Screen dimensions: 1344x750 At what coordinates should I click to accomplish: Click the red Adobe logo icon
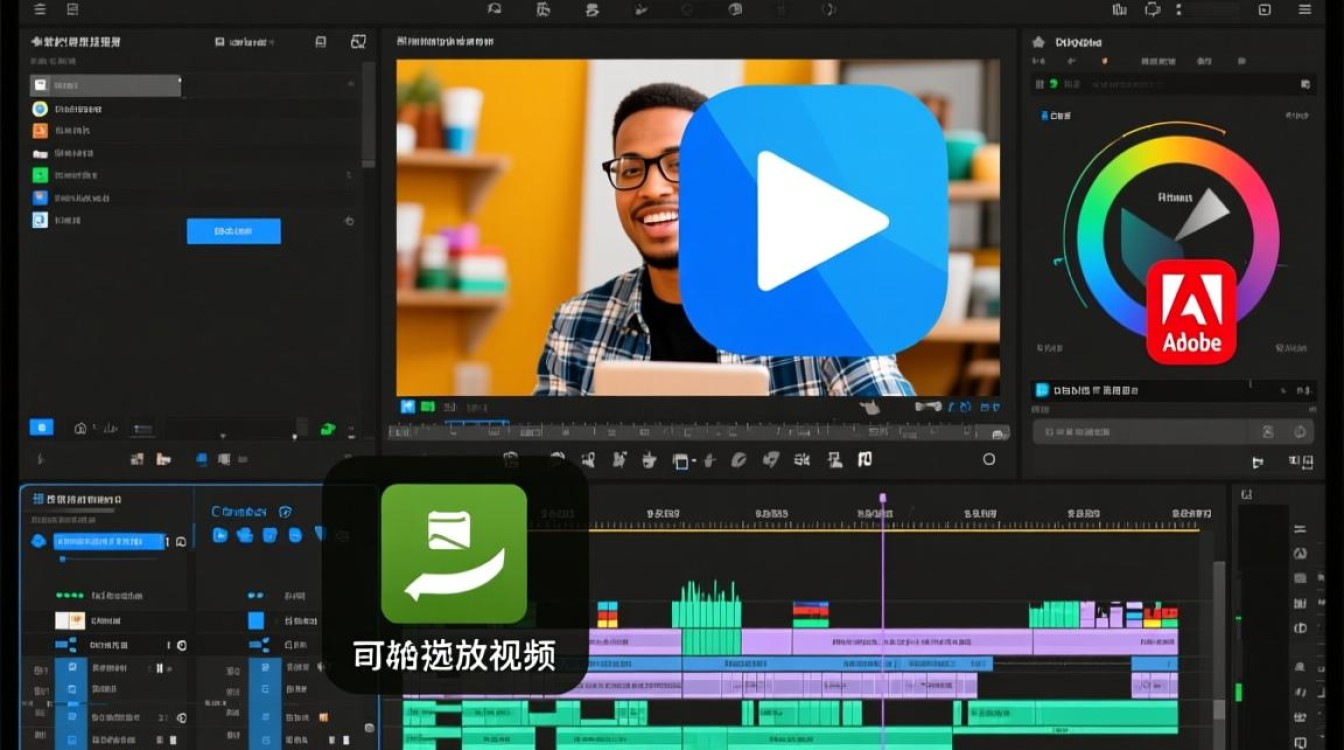(1191, 311)
